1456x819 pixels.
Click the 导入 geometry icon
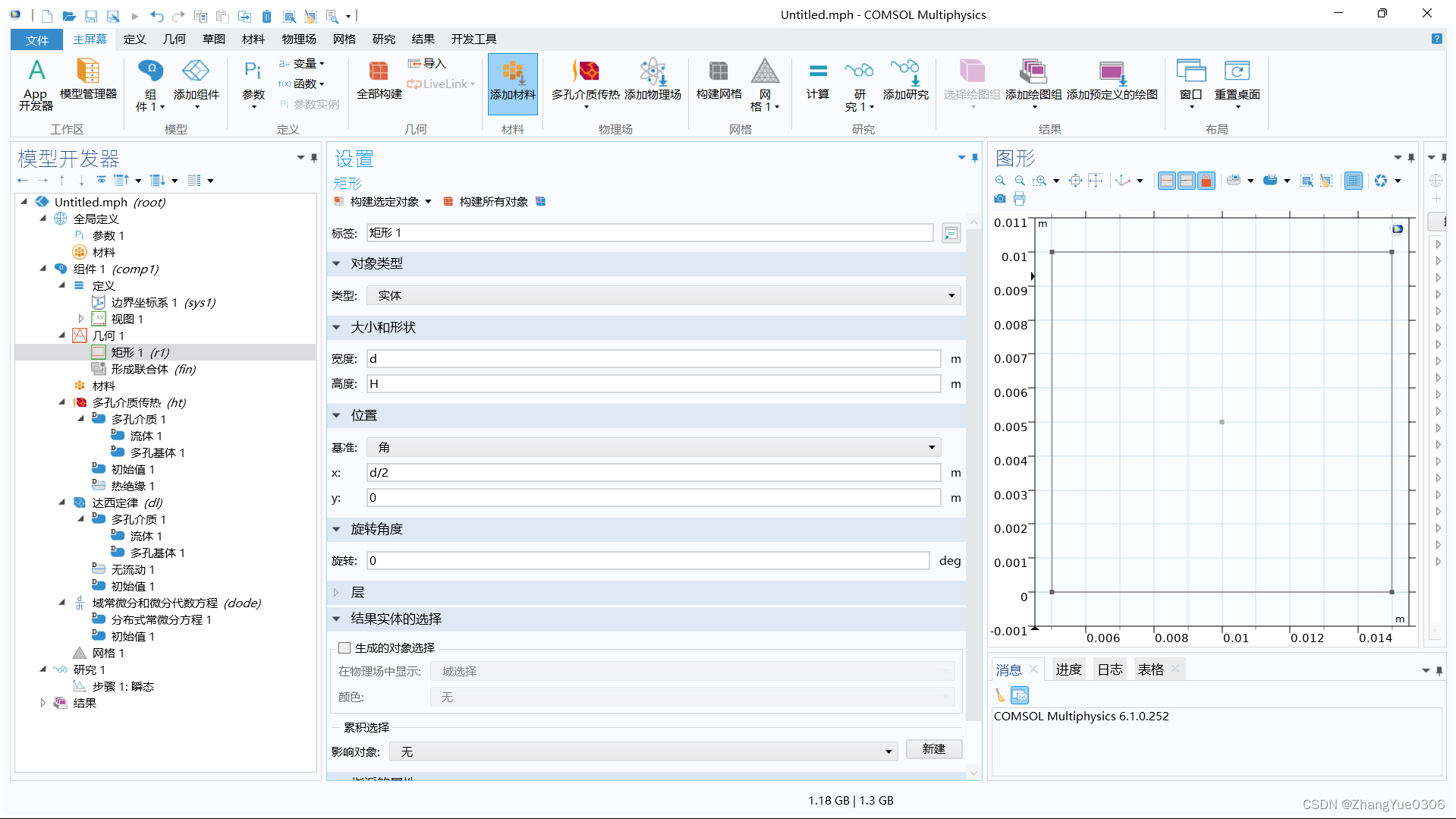click(427, 64)
